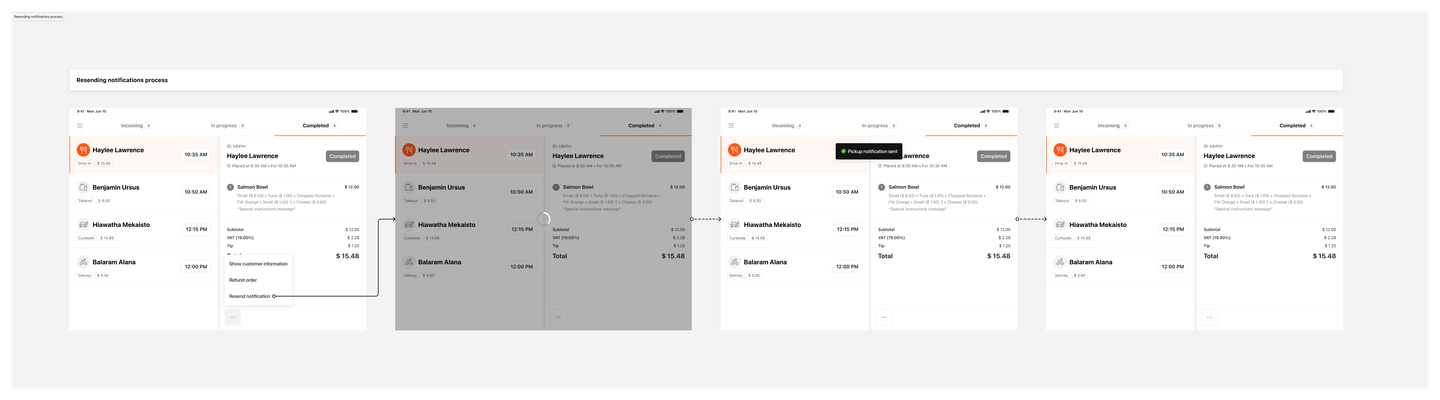Select Completed tab on context-menu screen
Screen dimensions: 1440x400
click(x=320, y=126)
